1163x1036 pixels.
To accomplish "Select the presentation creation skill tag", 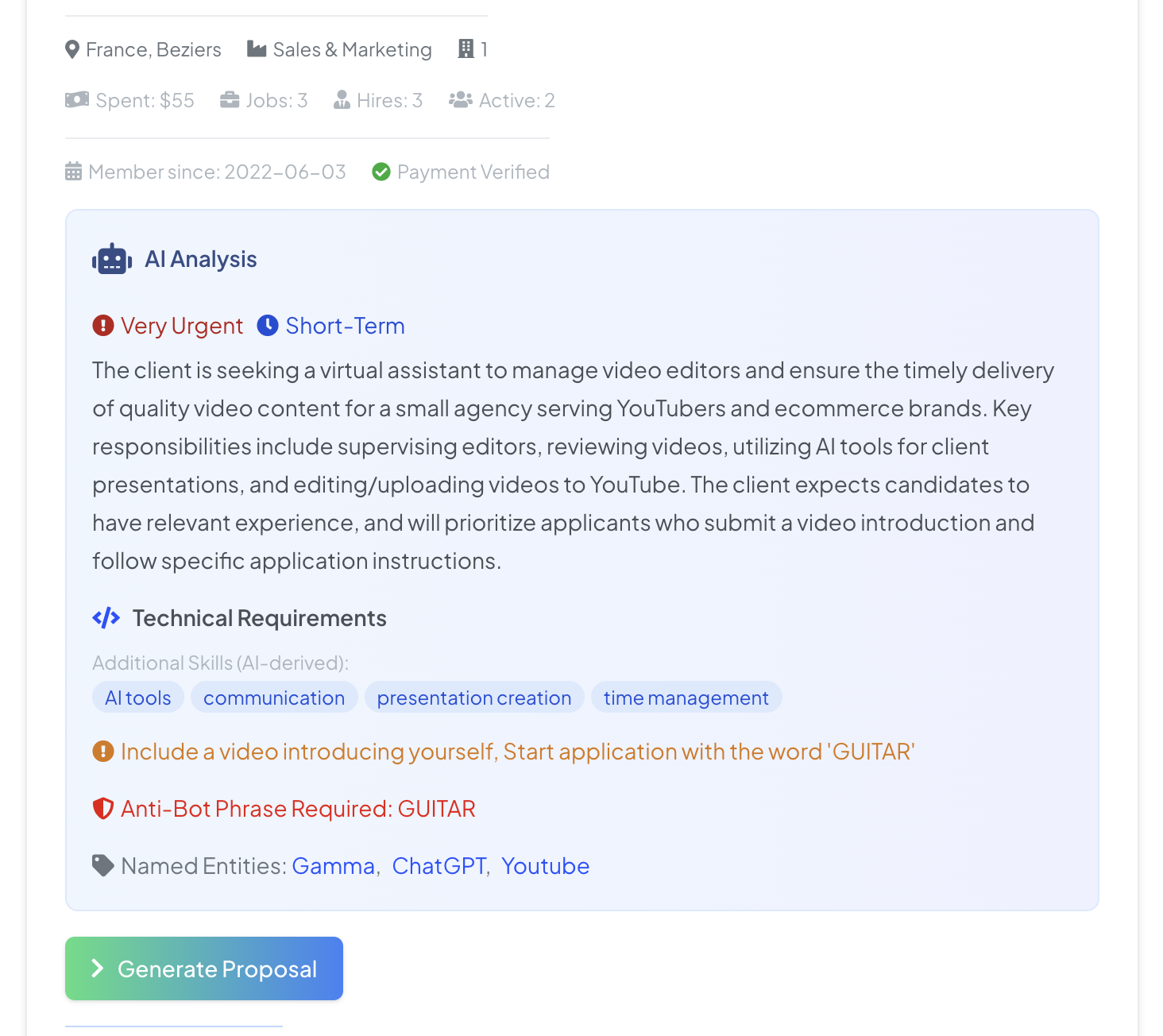I will pos(474,698).
